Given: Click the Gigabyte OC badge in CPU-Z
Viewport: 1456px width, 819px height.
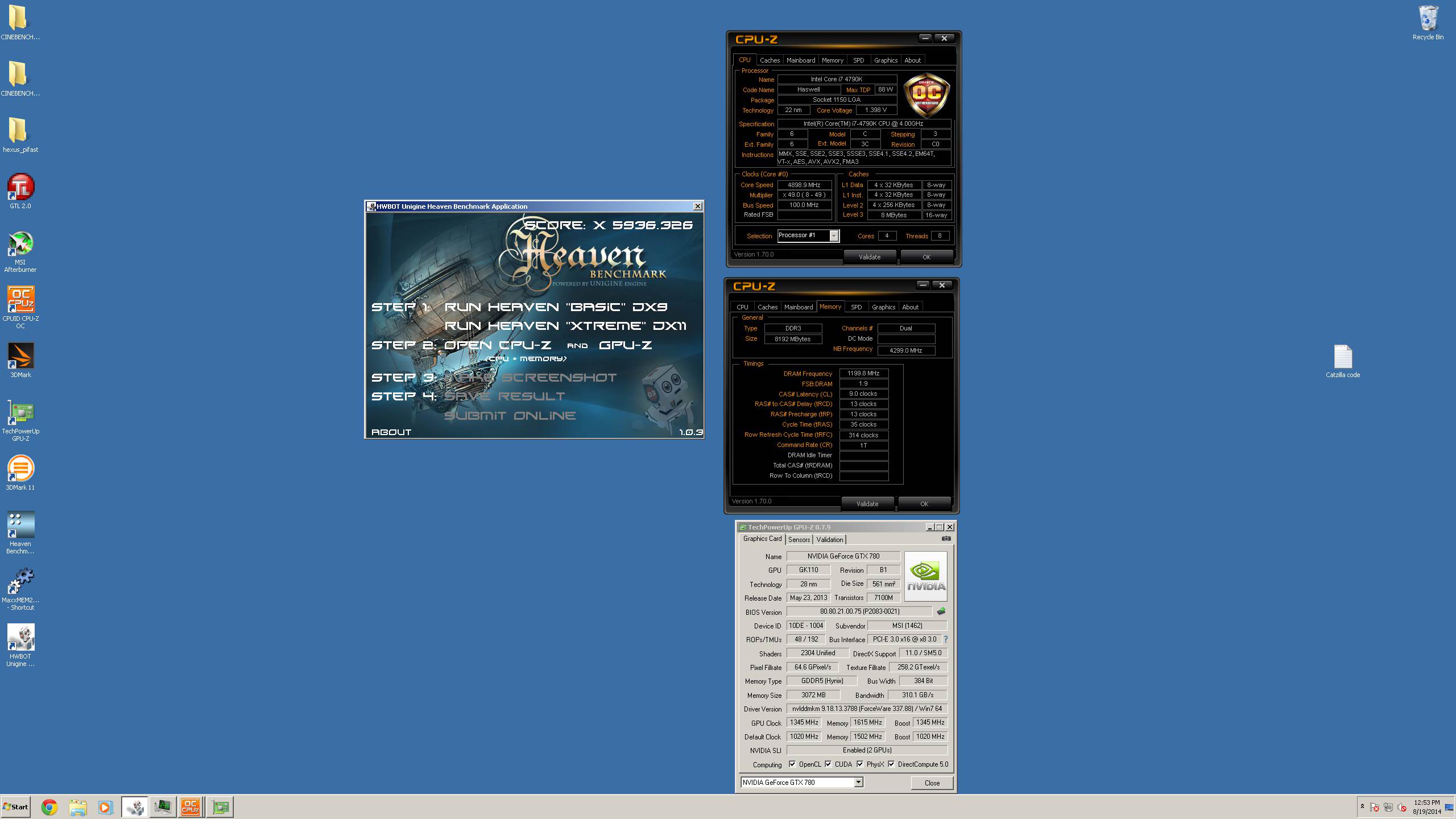Looking at the screenshot, I should point(926,95).
